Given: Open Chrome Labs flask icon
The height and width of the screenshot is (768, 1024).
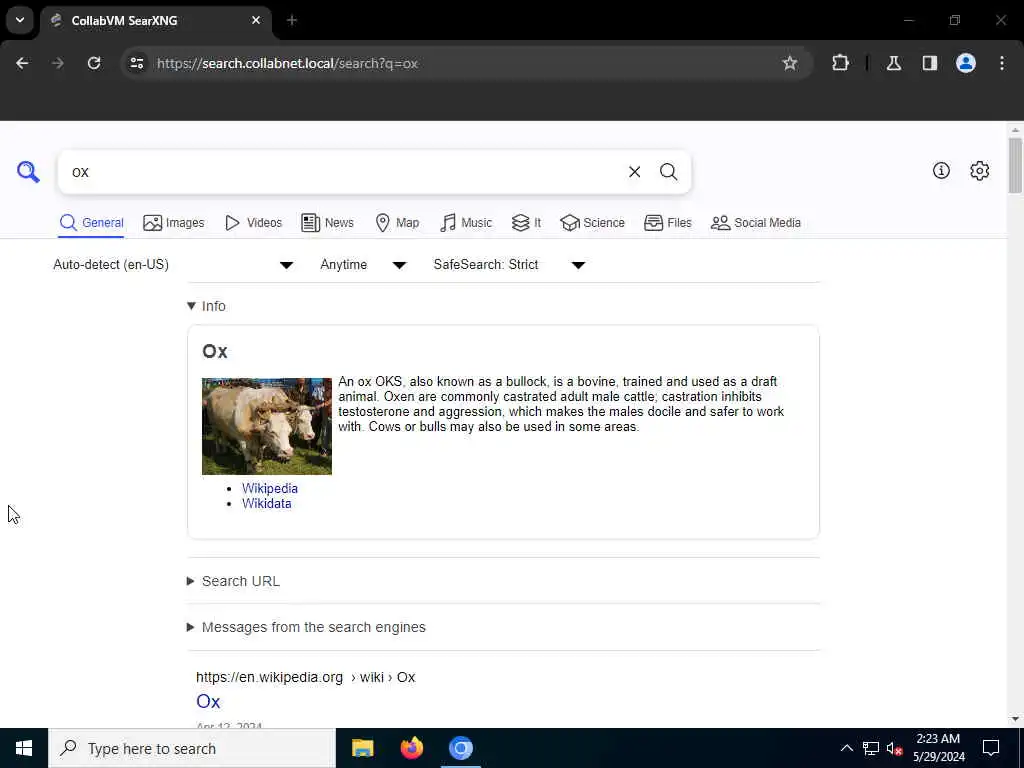Looking at the screenshot, I should click(893, 63).
